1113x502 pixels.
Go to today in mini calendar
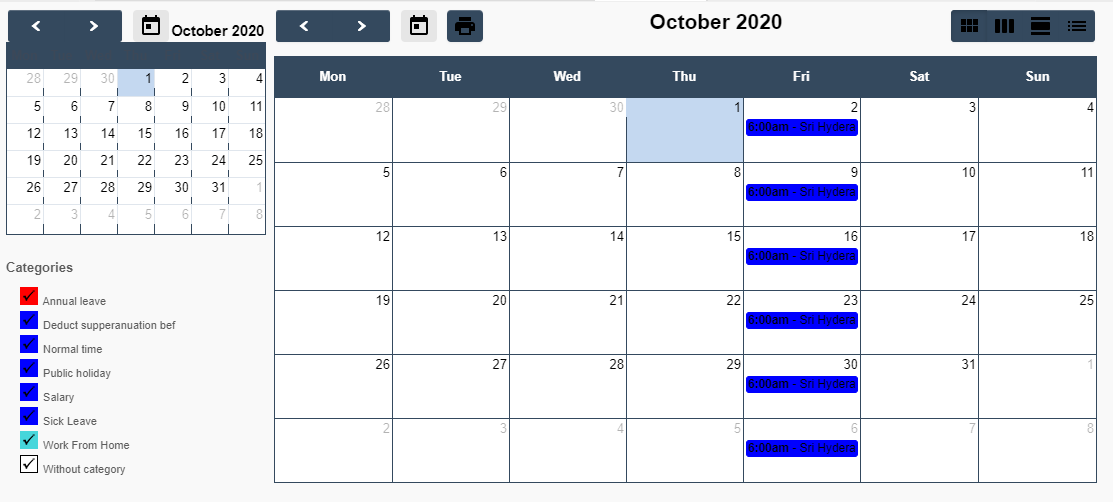151,26
